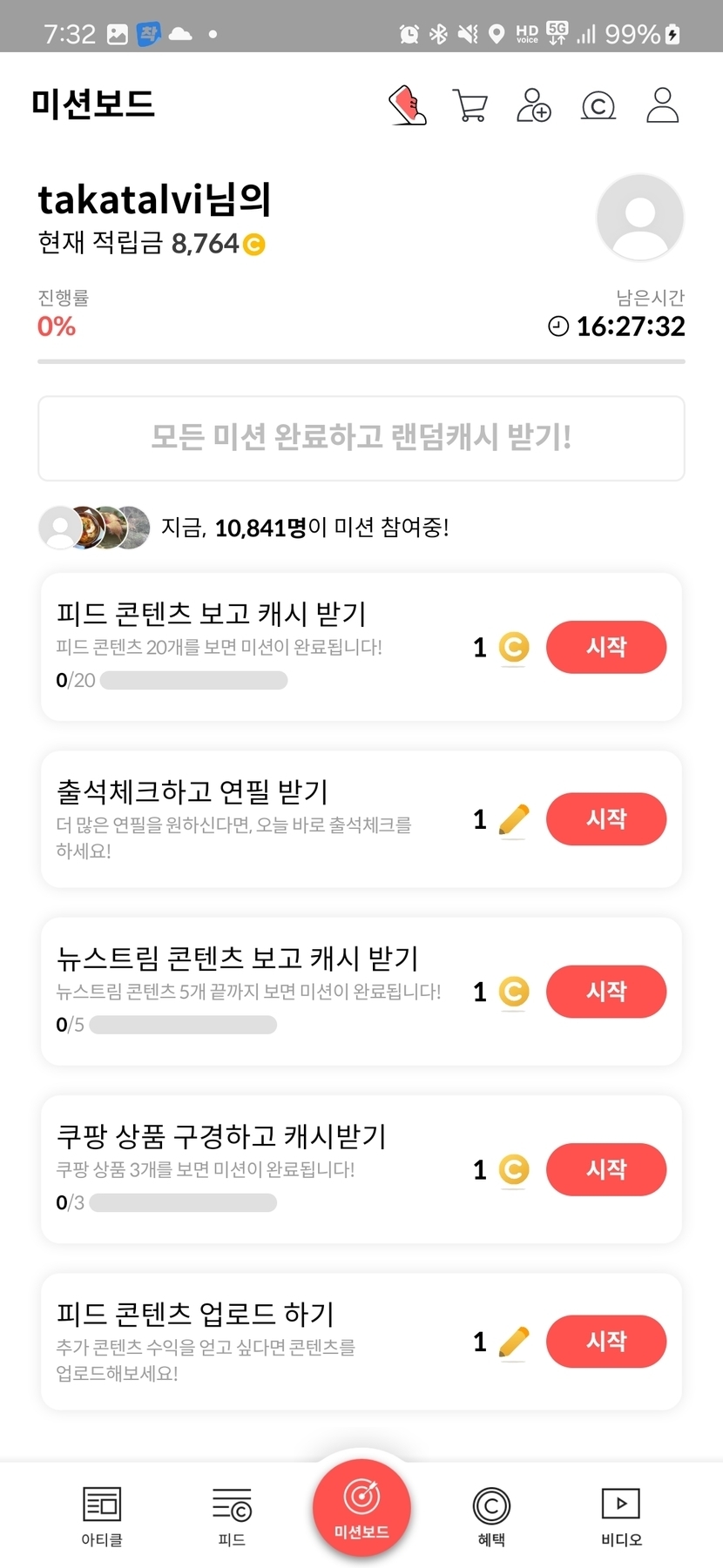Open the red sneaker step-counter icon
This screenshot has height=1568, width=723.
click(x=408, y=105)
